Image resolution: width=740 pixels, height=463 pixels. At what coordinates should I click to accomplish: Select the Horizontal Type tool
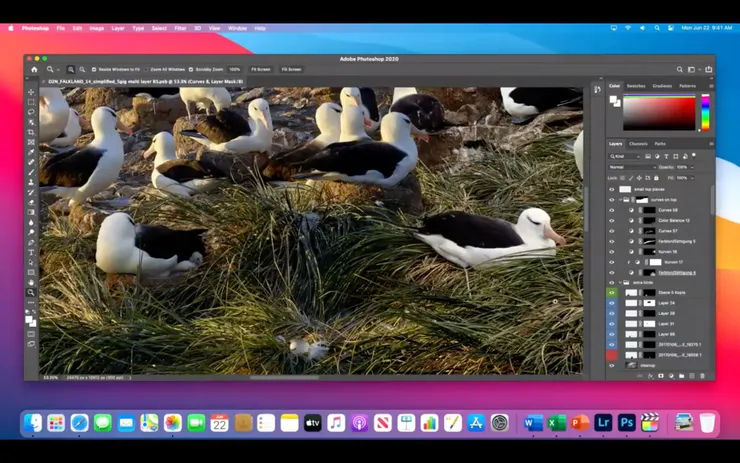(x=31, y=253)
